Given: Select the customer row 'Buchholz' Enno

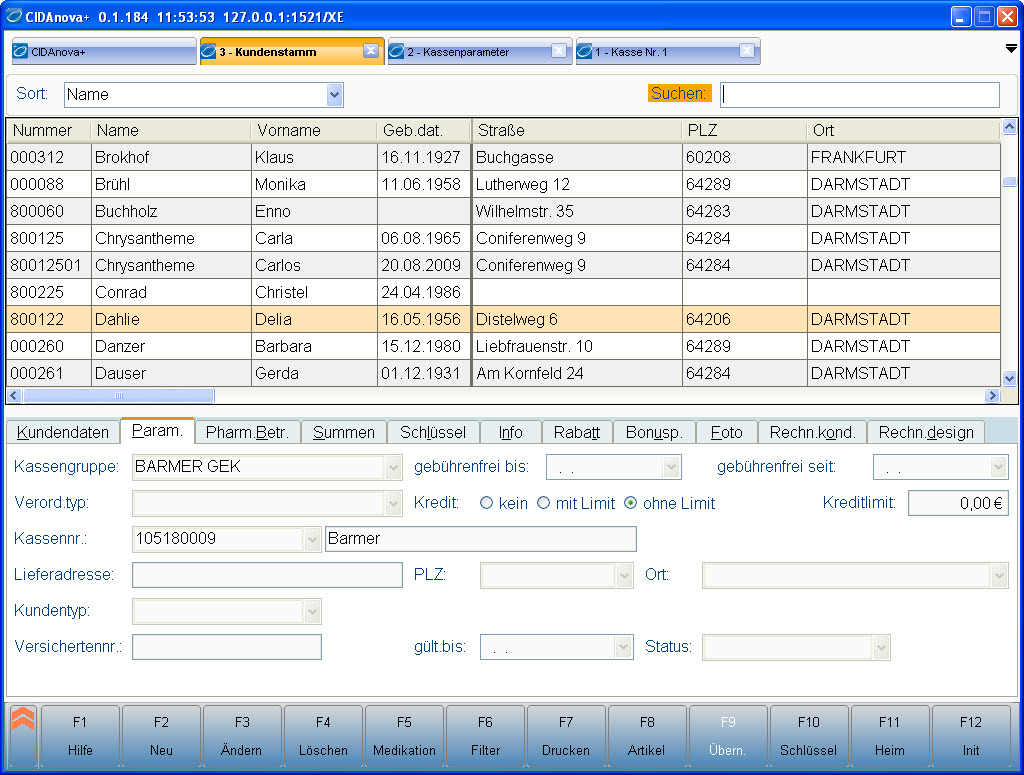Looking at the screenshot, I should 504,212.
